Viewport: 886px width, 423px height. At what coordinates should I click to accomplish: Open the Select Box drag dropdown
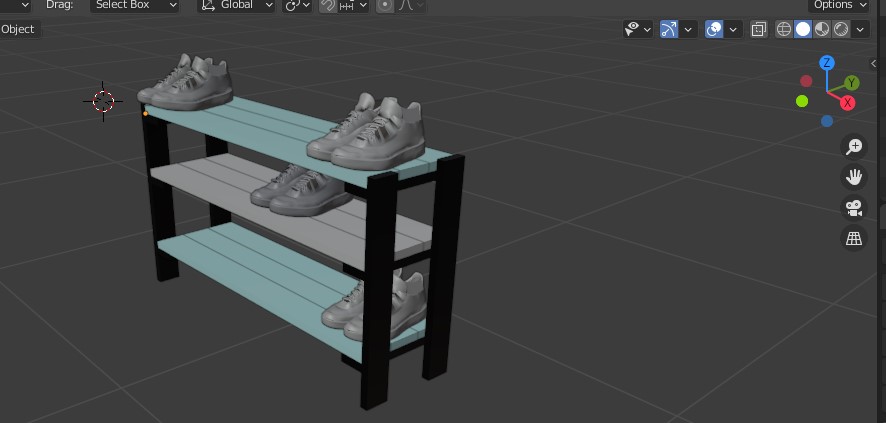tap(134, 5)
